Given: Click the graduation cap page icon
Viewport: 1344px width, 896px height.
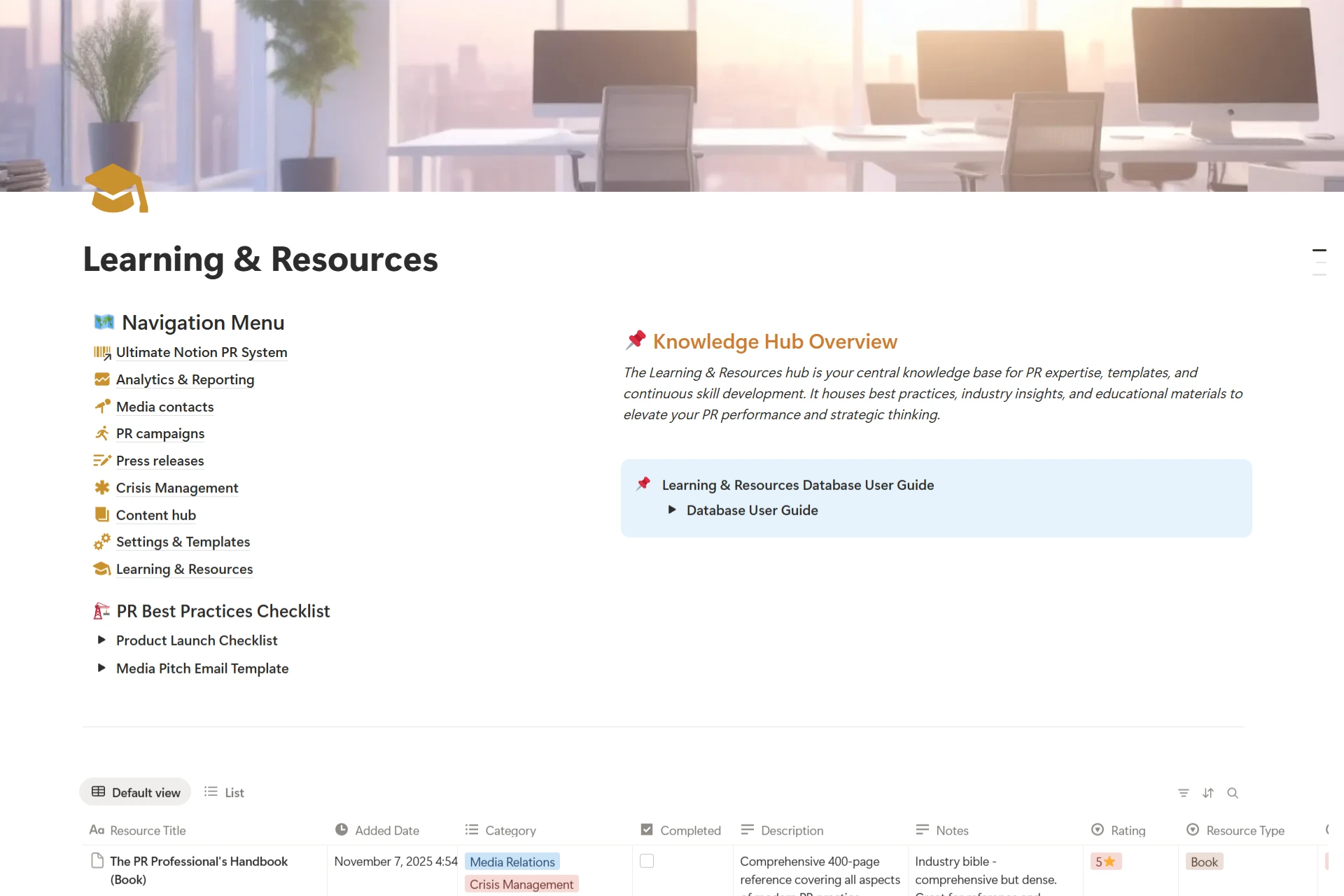Looking at the screenshot, I should point(115,188).
